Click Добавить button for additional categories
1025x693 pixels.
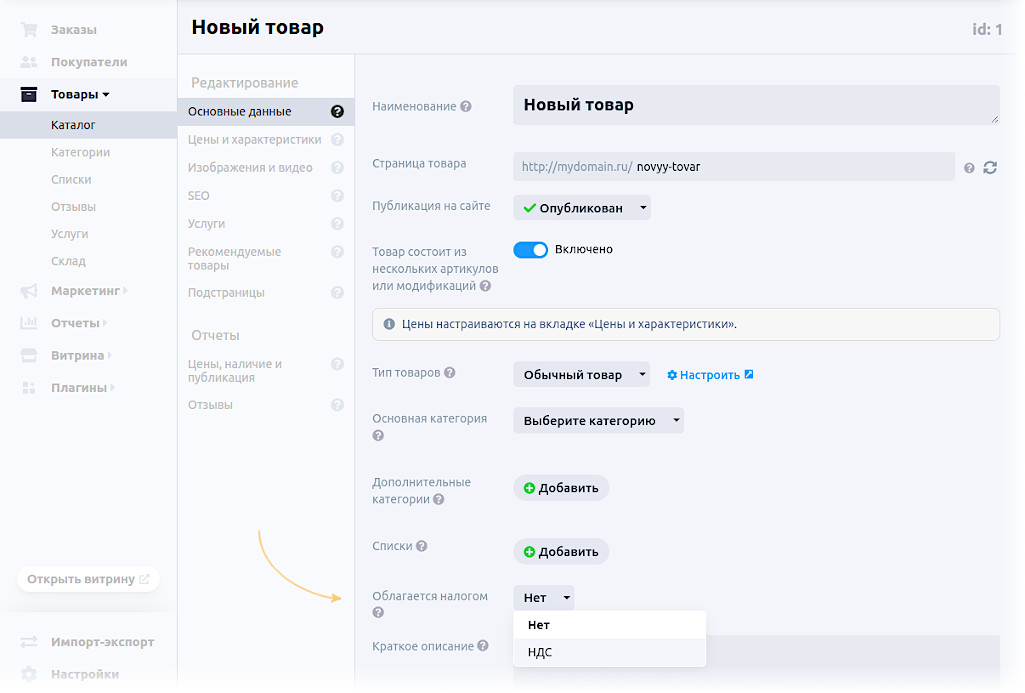pos(561,488)
